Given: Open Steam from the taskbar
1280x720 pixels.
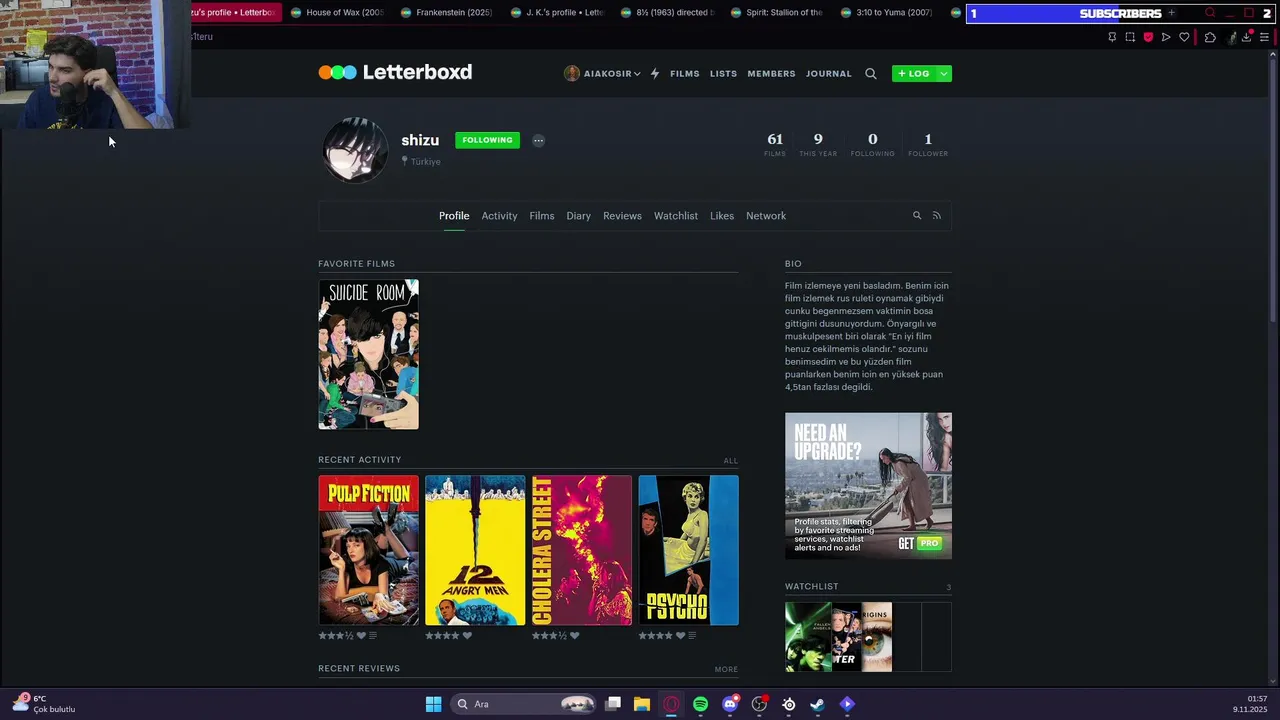Looking at the screenshot, I should [817, 704].
